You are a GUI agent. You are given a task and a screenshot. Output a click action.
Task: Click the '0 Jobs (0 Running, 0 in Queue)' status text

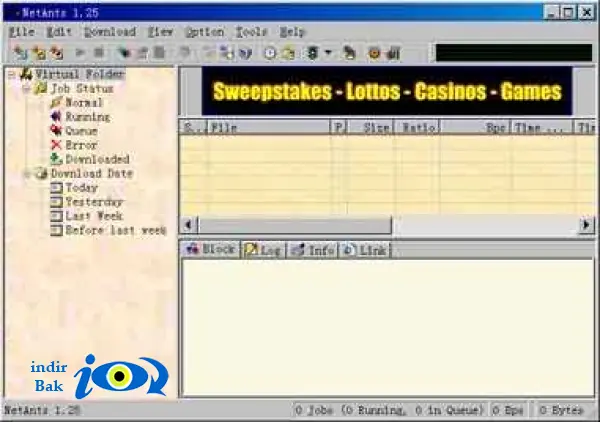pos(389,411)
